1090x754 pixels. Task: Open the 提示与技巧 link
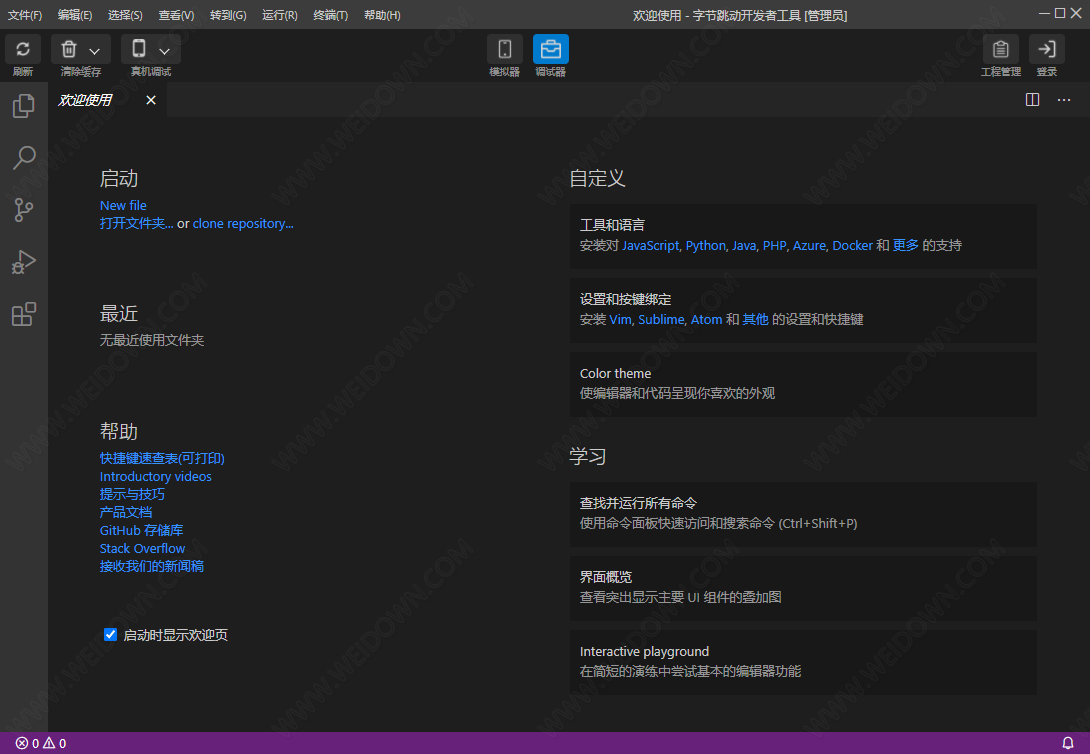pyautogui.click(x=132, y=494)
